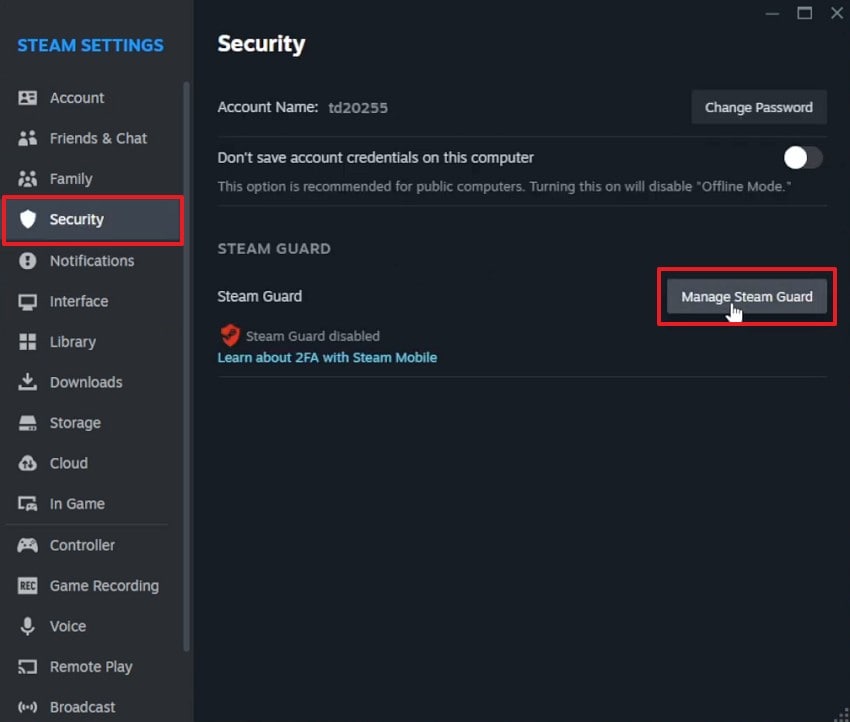This screenshot has width=850, height=722.
Task: Click the red Steam Guard disabled shield icon
Action: (230, 336)
